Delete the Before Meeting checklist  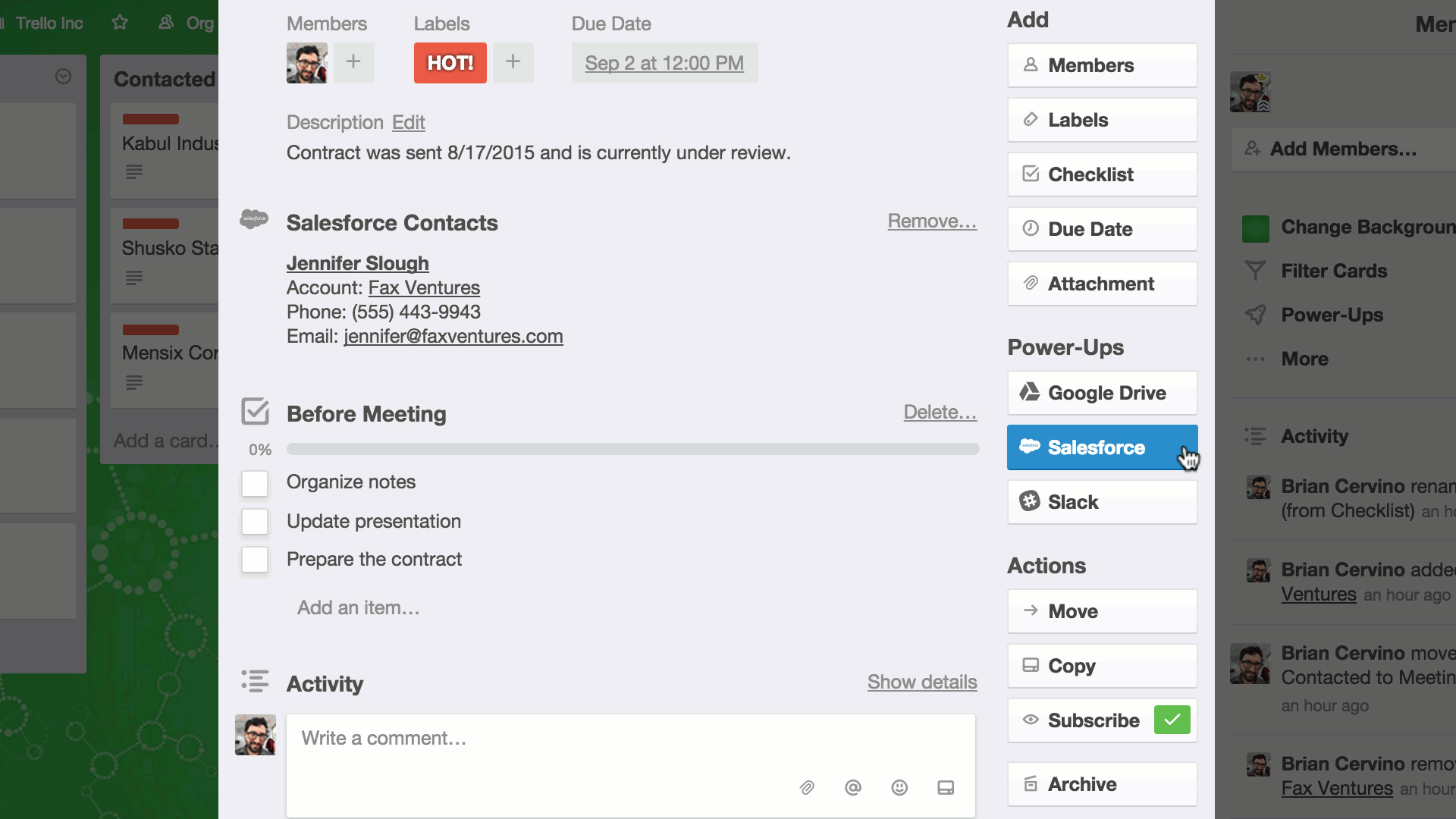pos(940,412)
